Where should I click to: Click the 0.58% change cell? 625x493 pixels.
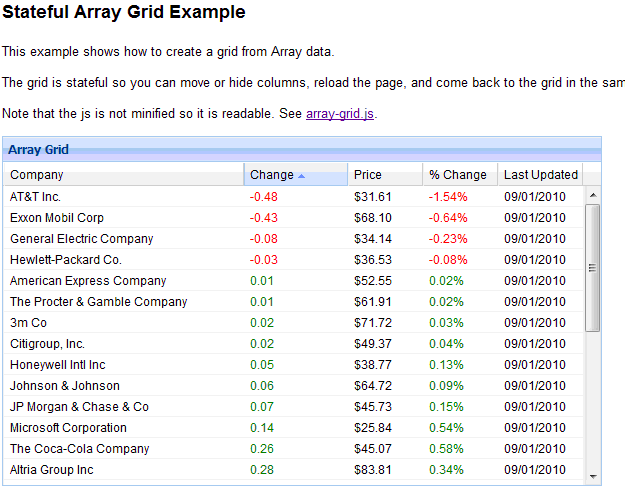(446, 449)
